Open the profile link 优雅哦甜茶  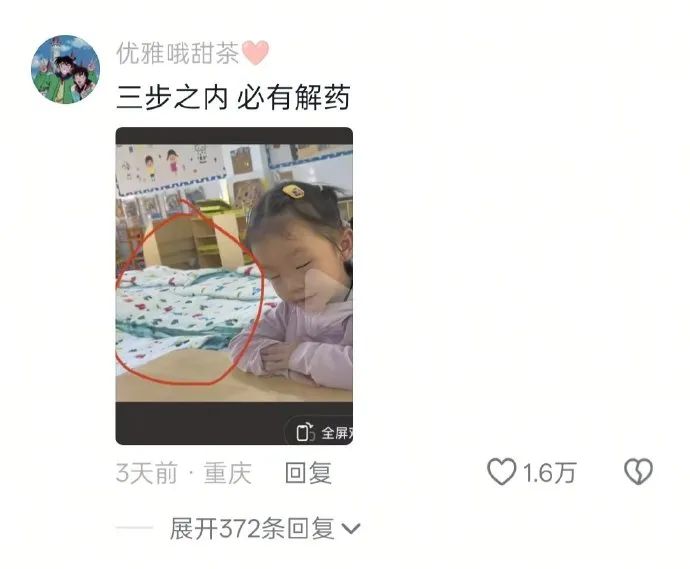point(178,53)
